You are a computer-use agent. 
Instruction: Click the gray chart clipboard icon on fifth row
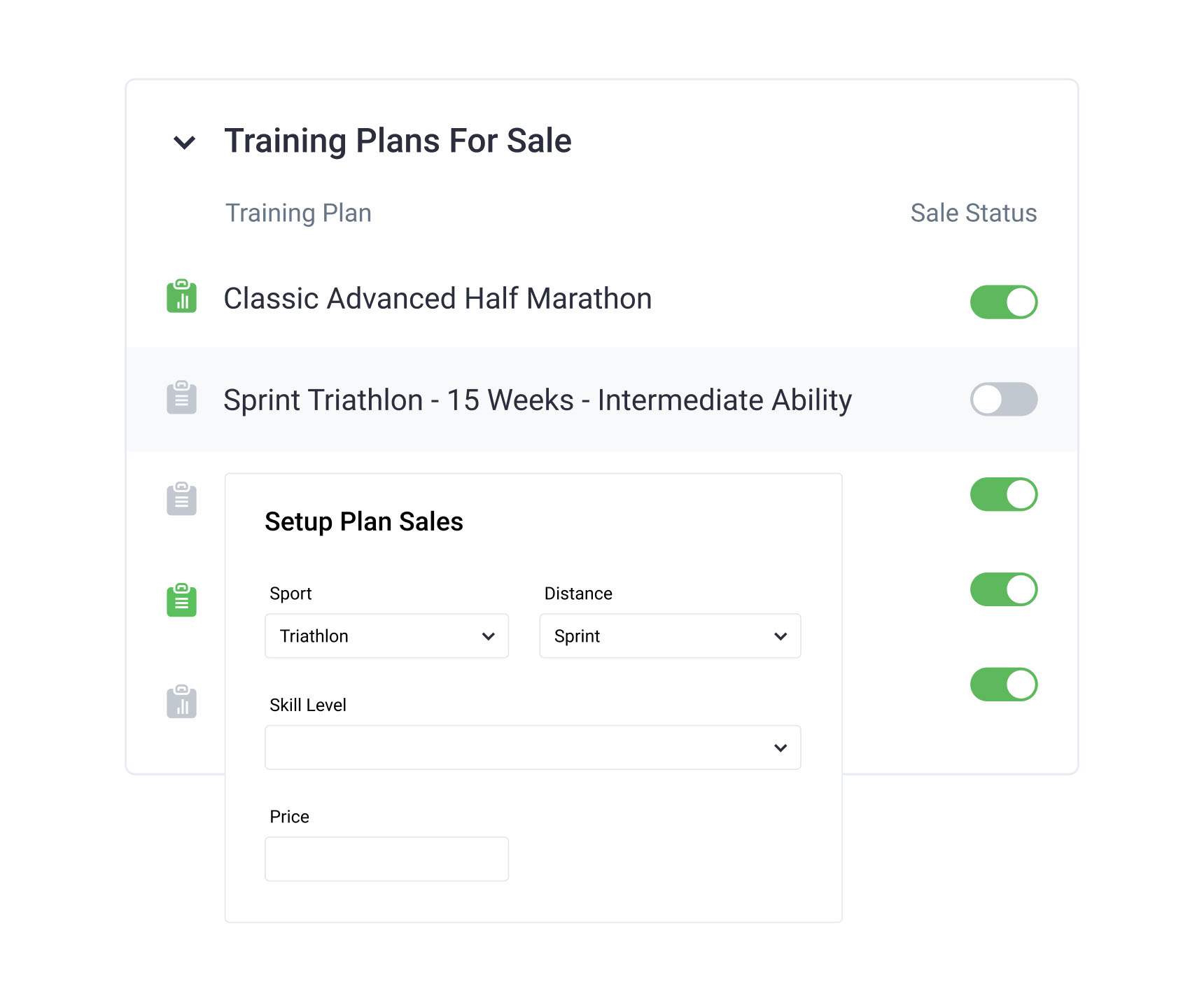coord(181,702)
